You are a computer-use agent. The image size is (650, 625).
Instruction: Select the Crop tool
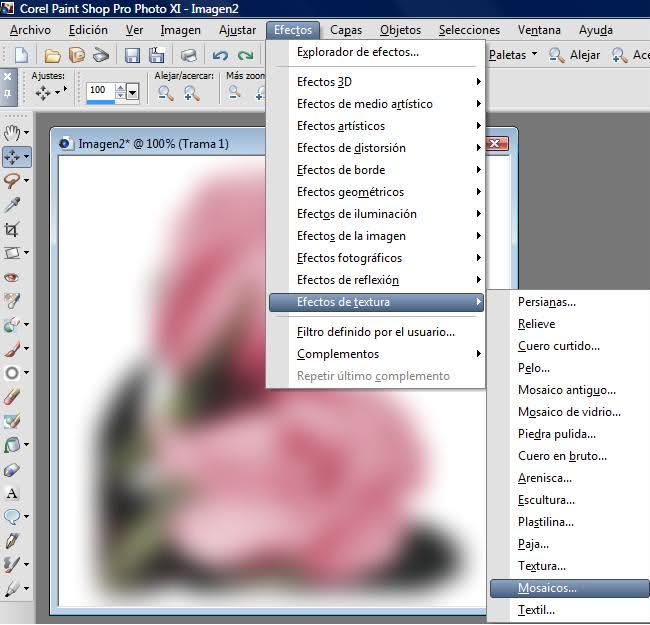(x=12, y=229)
